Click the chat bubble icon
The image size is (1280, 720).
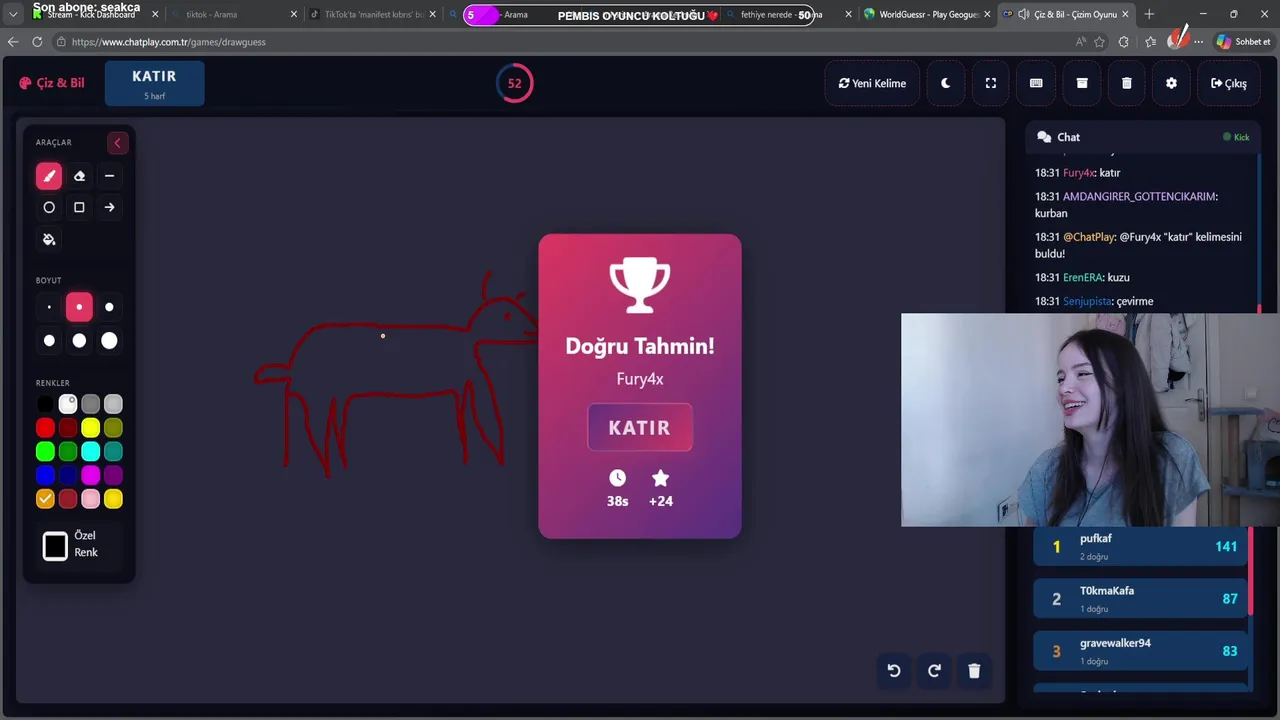click(x=1044, y=137)
